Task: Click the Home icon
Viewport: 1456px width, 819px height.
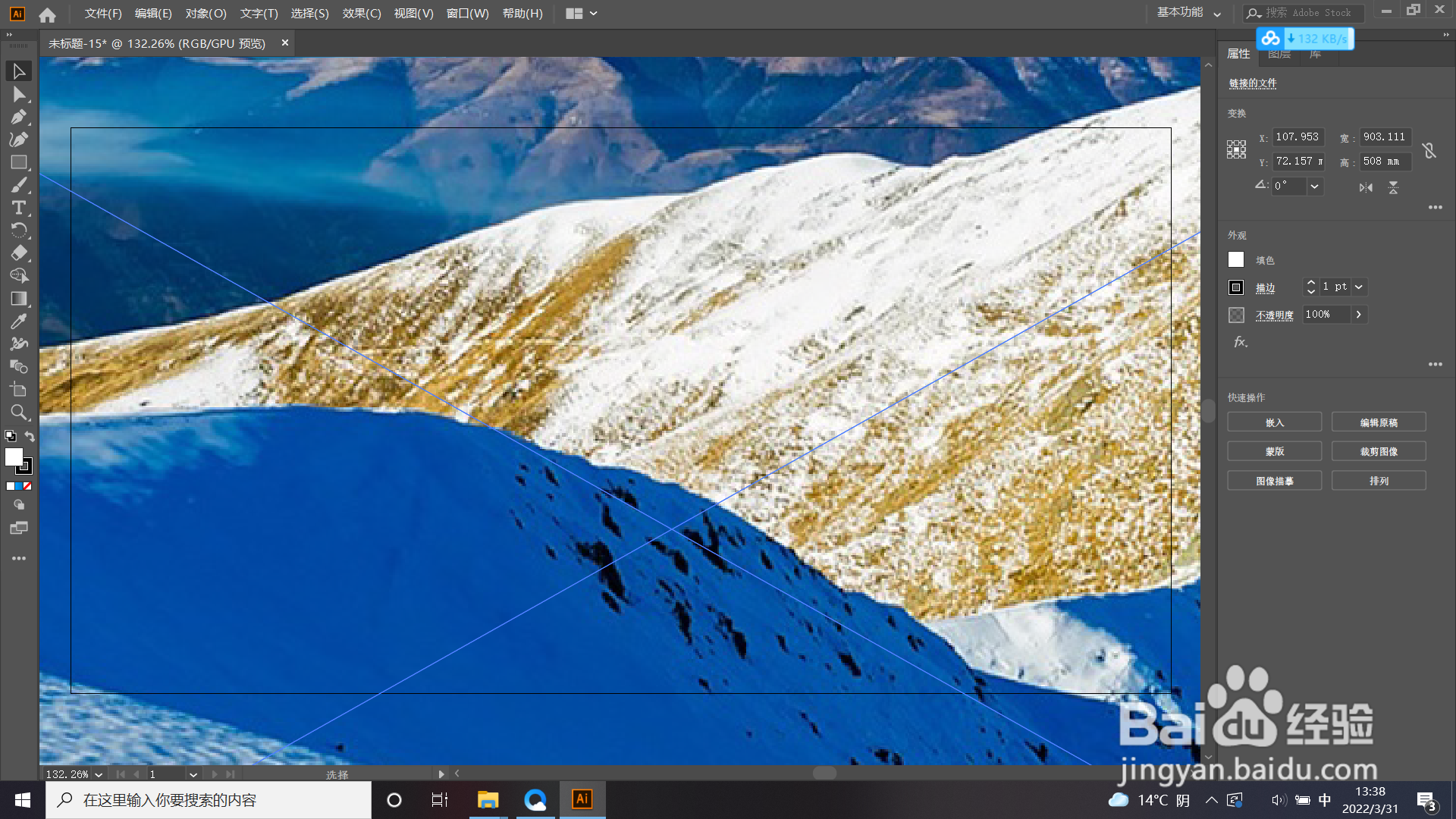Action: (47, 14)
